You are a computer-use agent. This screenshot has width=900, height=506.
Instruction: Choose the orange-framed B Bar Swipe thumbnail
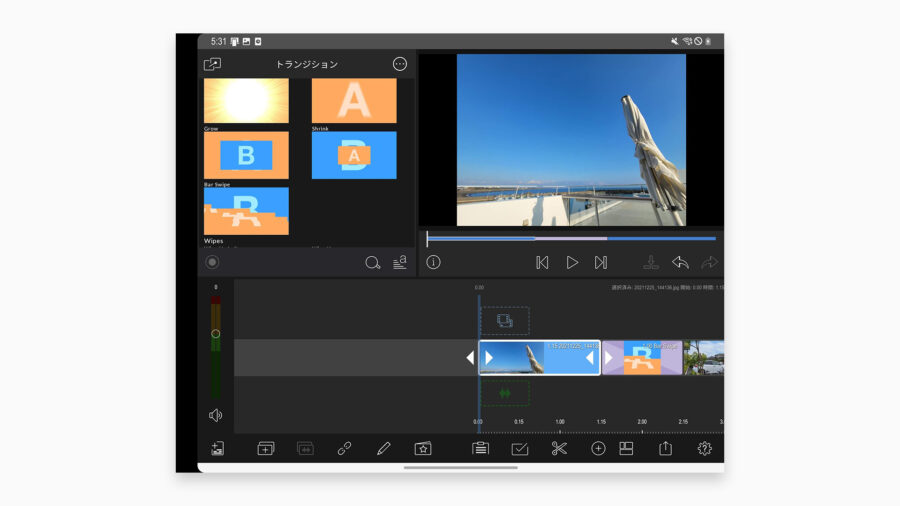pyautogui.click(x=246, y=155)
